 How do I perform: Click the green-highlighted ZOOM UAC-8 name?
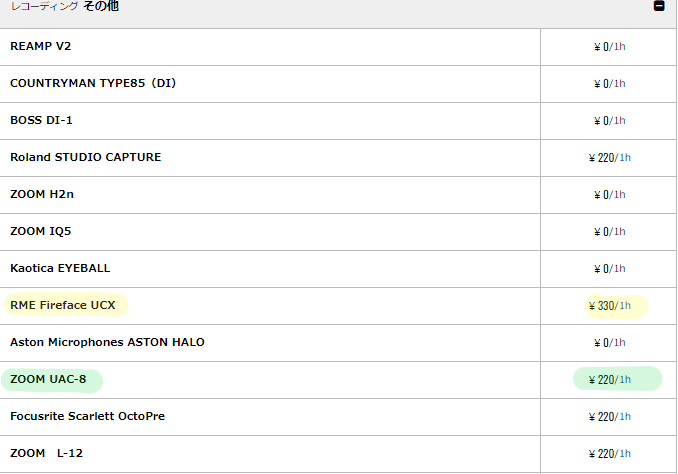coord(48,379)
